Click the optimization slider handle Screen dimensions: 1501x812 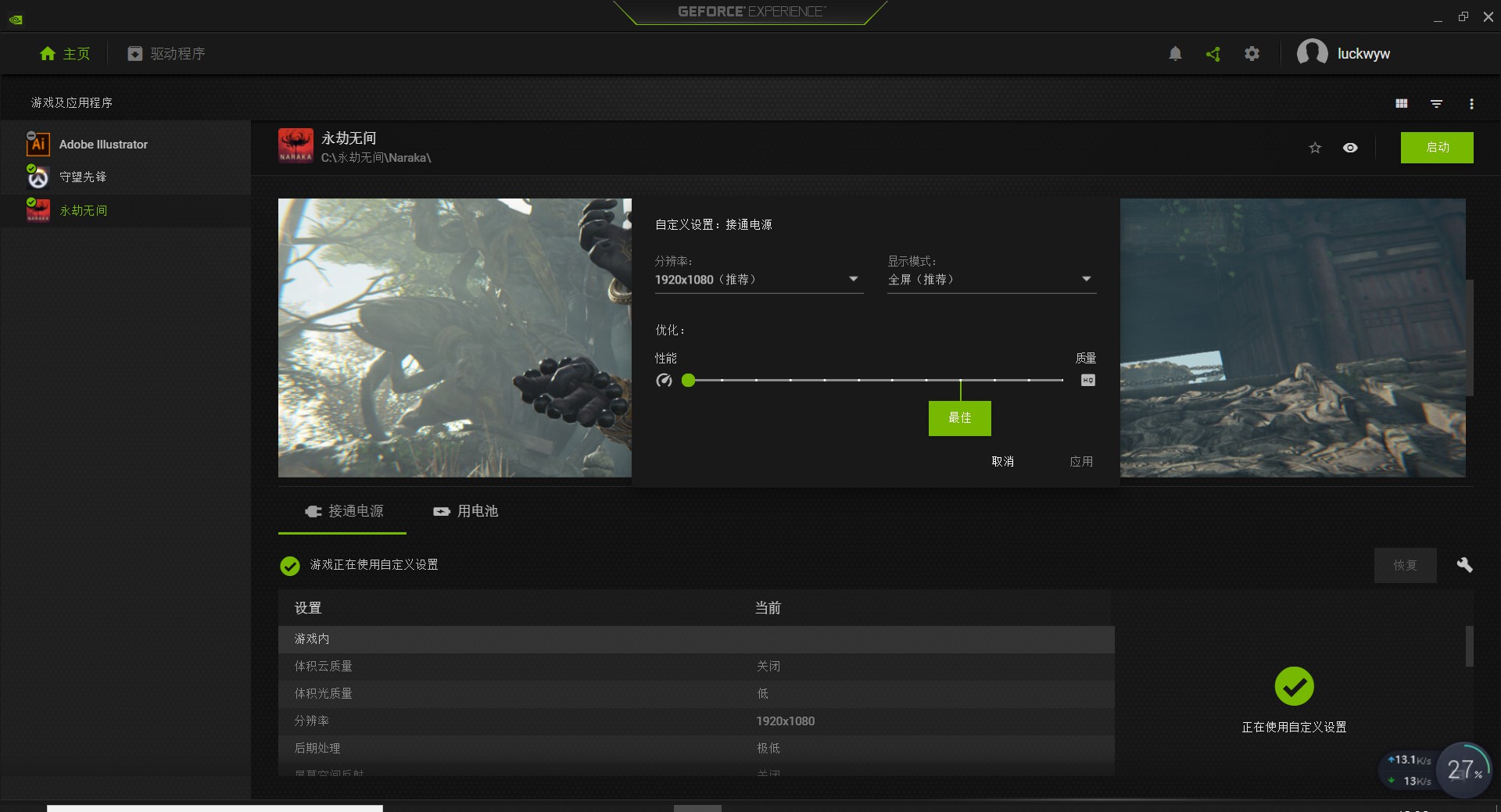click(688, 381)
